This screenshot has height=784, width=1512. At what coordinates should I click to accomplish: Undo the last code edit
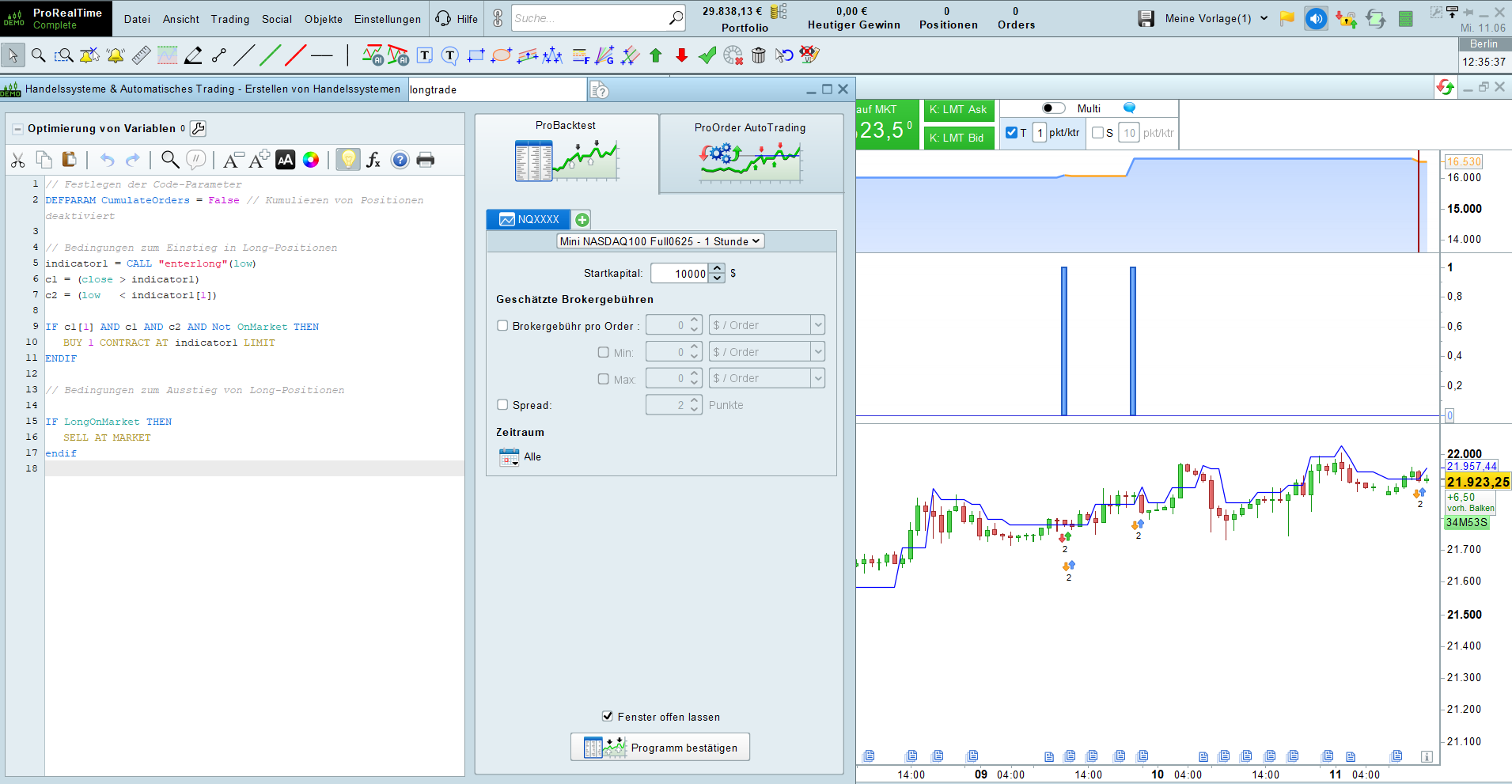pos(107,160)
